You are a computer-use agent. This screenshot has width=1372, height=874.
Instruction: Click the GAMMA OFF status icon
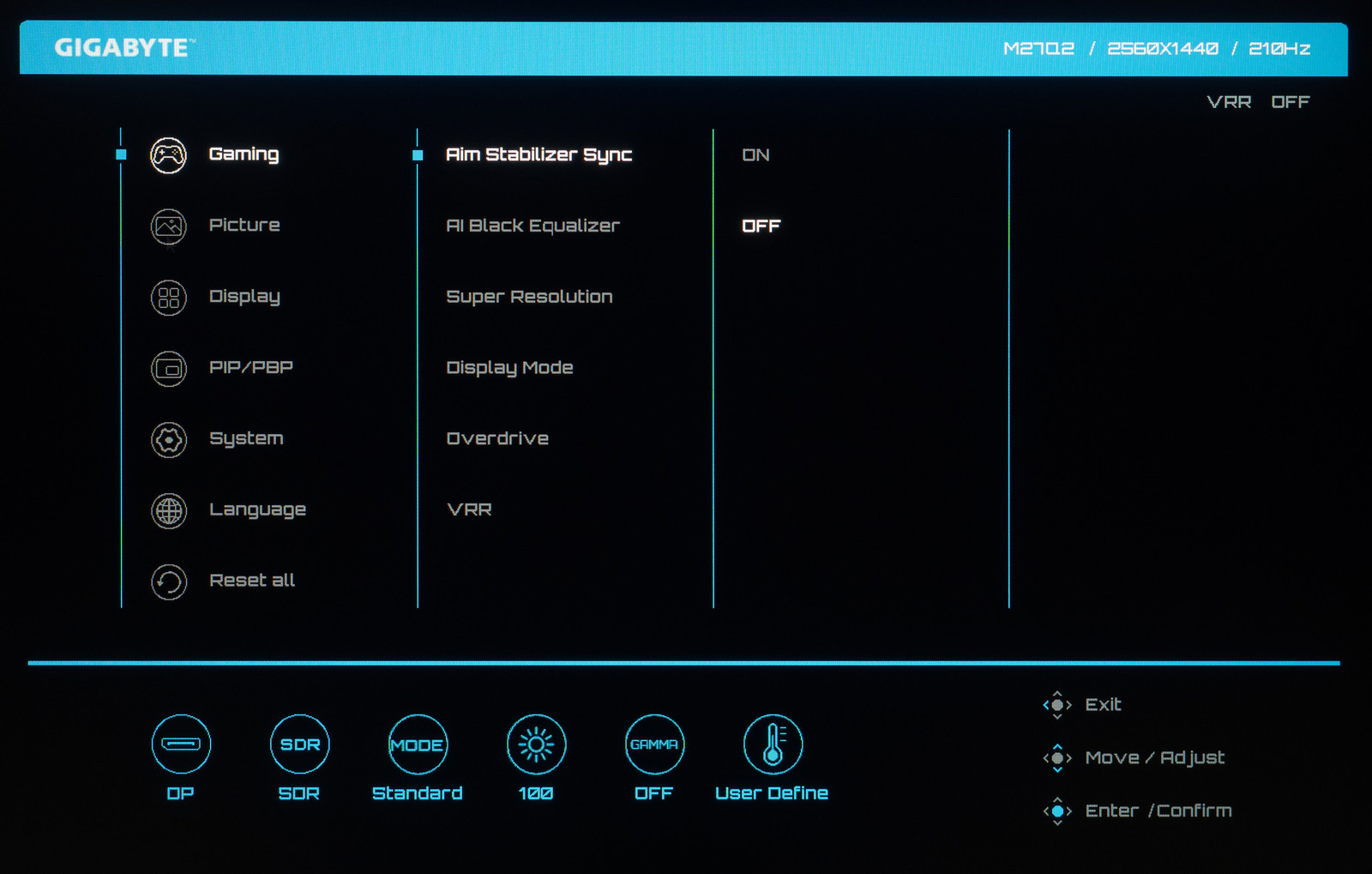click(x=654, y=744)
